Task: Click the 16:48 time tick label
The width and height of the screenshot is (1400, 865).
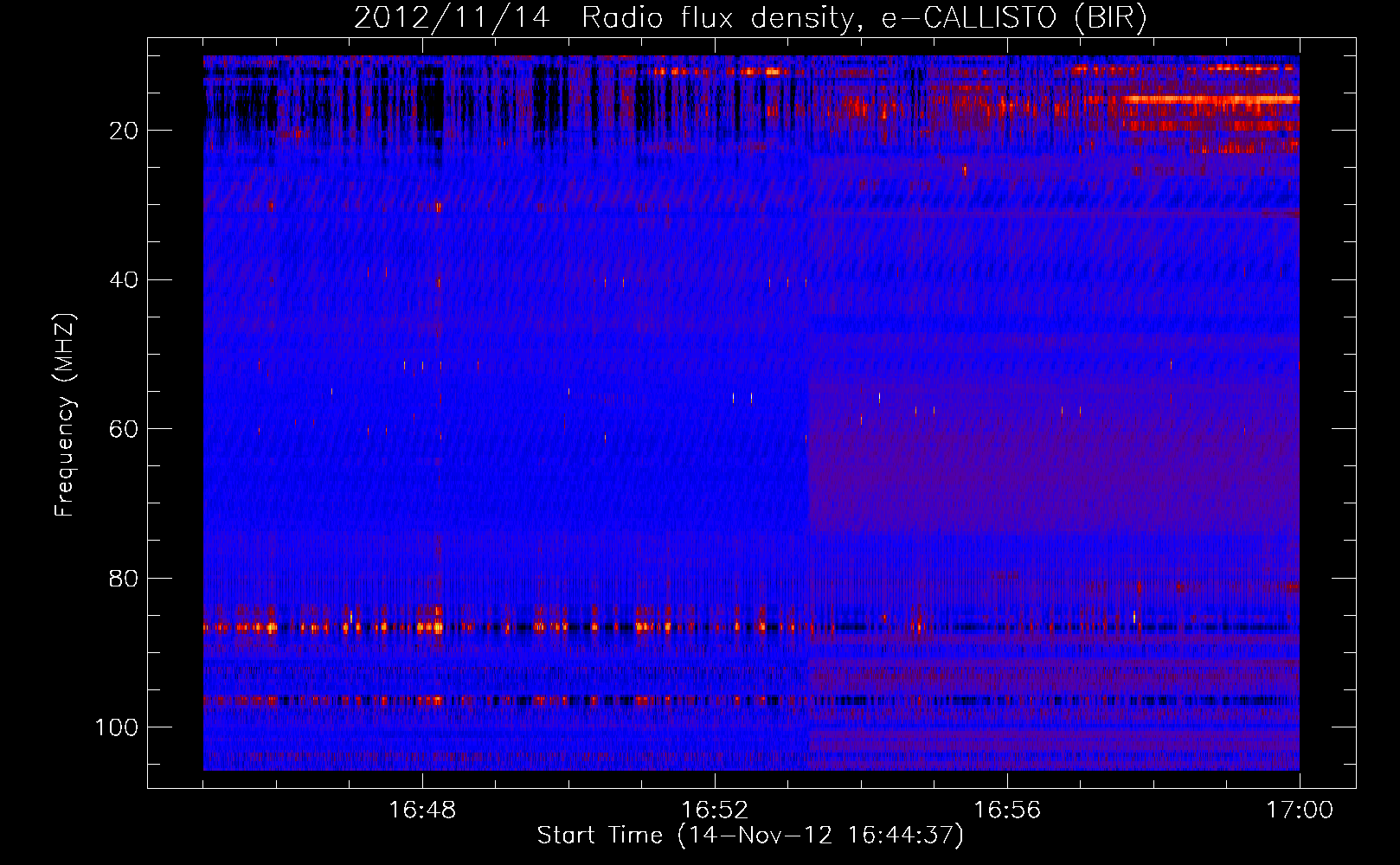Action: point(422,811)
